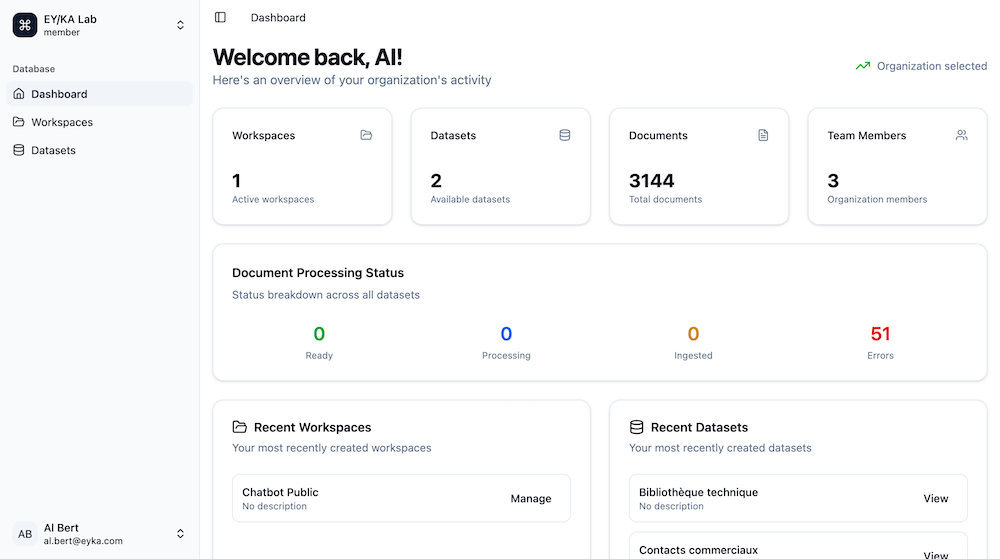
Task: Click the red Errors count 51
Action: (x=880, y=334)
